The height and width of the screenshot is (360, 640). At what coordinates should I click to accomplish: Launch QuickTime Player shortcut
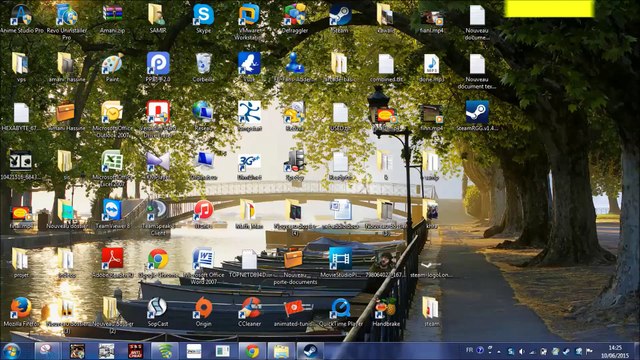340,312
